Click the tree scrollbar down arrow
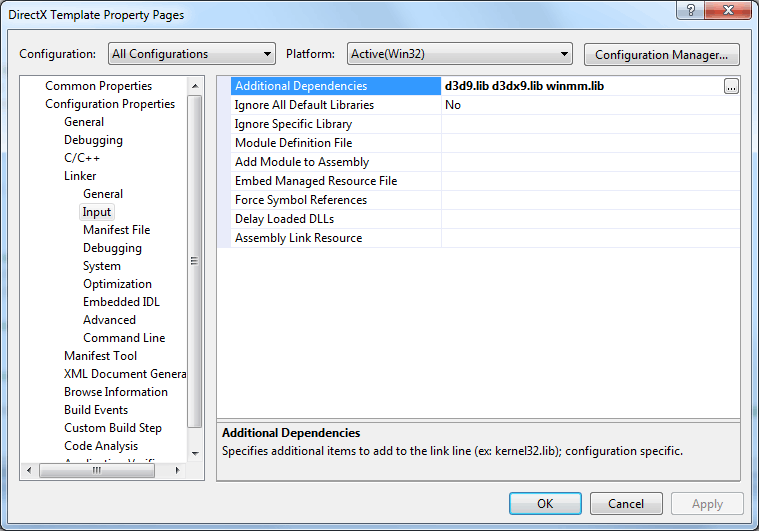 pyautogui.click(x=195, y=454)
